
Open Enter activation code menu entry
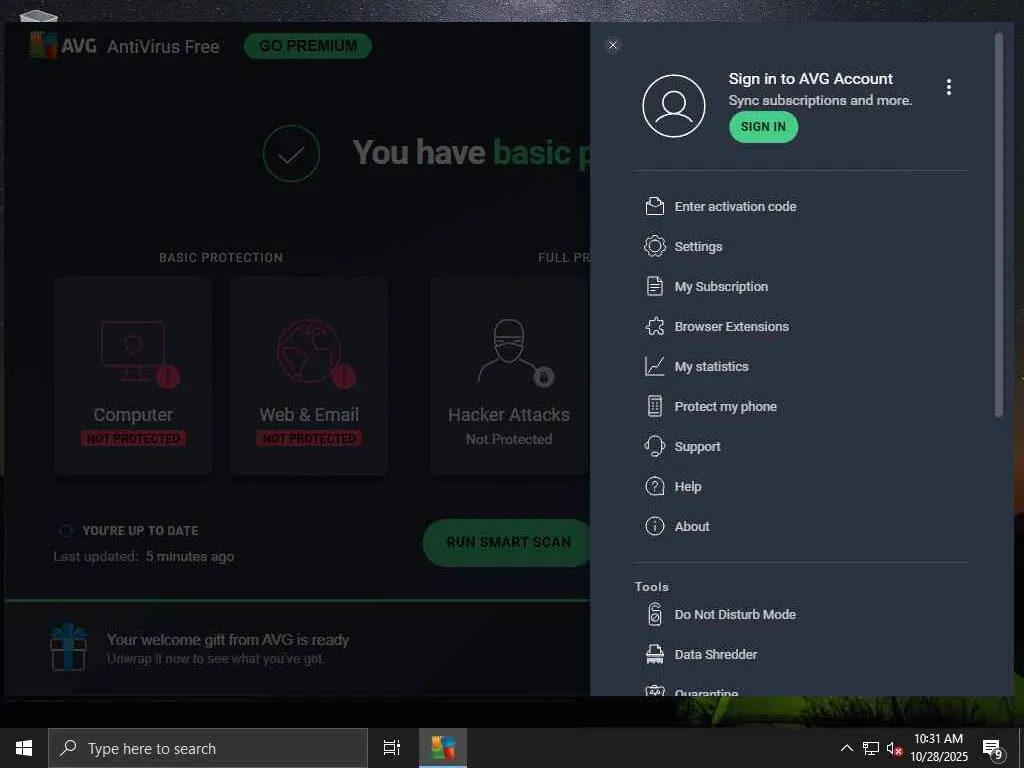click(735, 206)
